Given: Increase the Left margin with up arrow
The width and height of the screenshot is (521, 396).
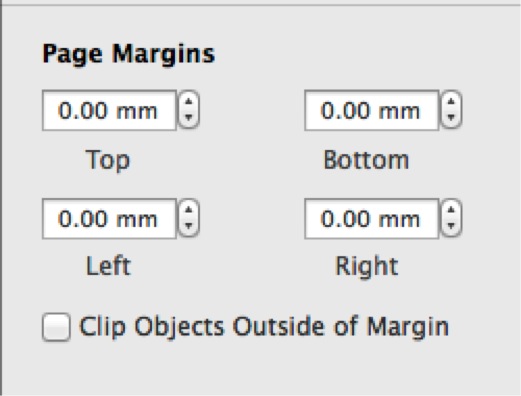Looking at the screenshot, I should (x=189, y=210).
